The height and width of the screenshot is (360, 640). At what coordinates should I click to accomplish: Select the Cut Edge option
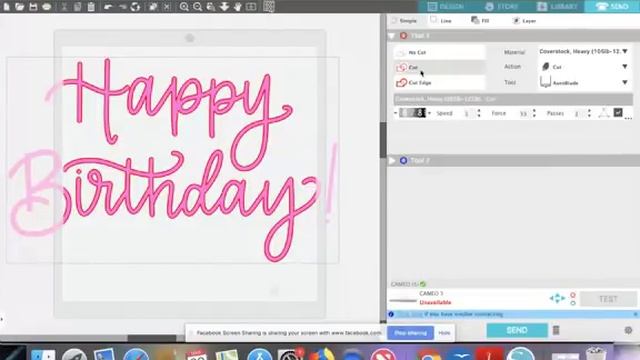439,82
